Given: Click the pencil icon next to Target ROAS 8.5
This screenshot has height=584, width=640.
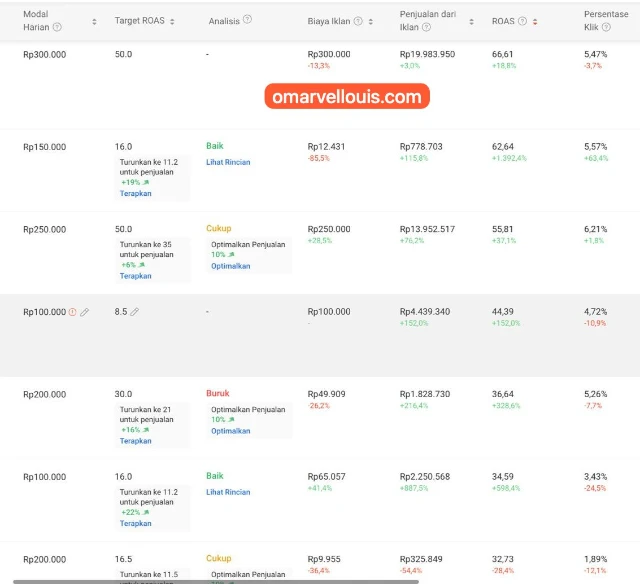Looking at the screenshot, I should point(135,312).
